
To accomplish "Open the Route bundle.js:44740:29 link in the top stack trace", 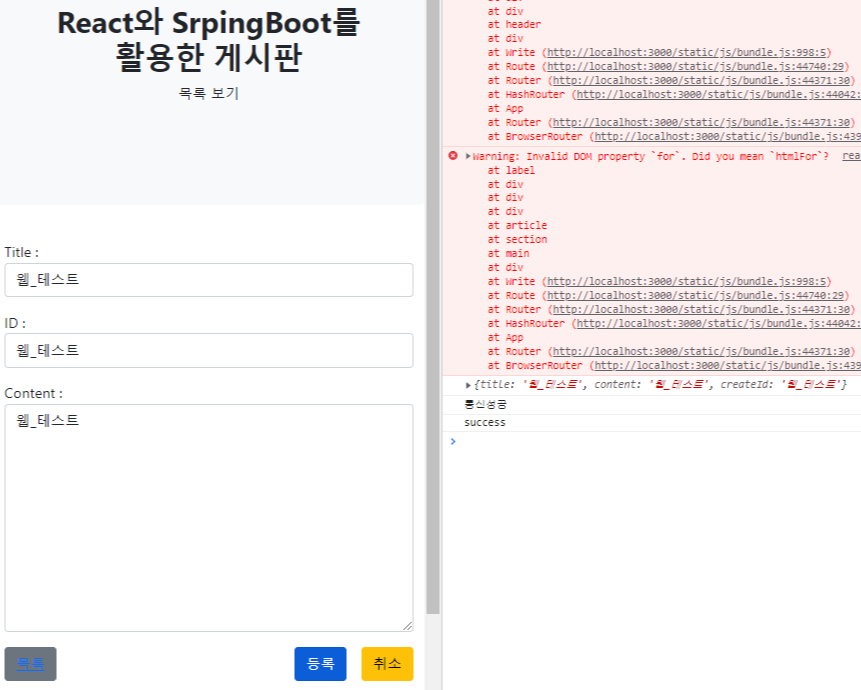I will [x=695, y=66].
